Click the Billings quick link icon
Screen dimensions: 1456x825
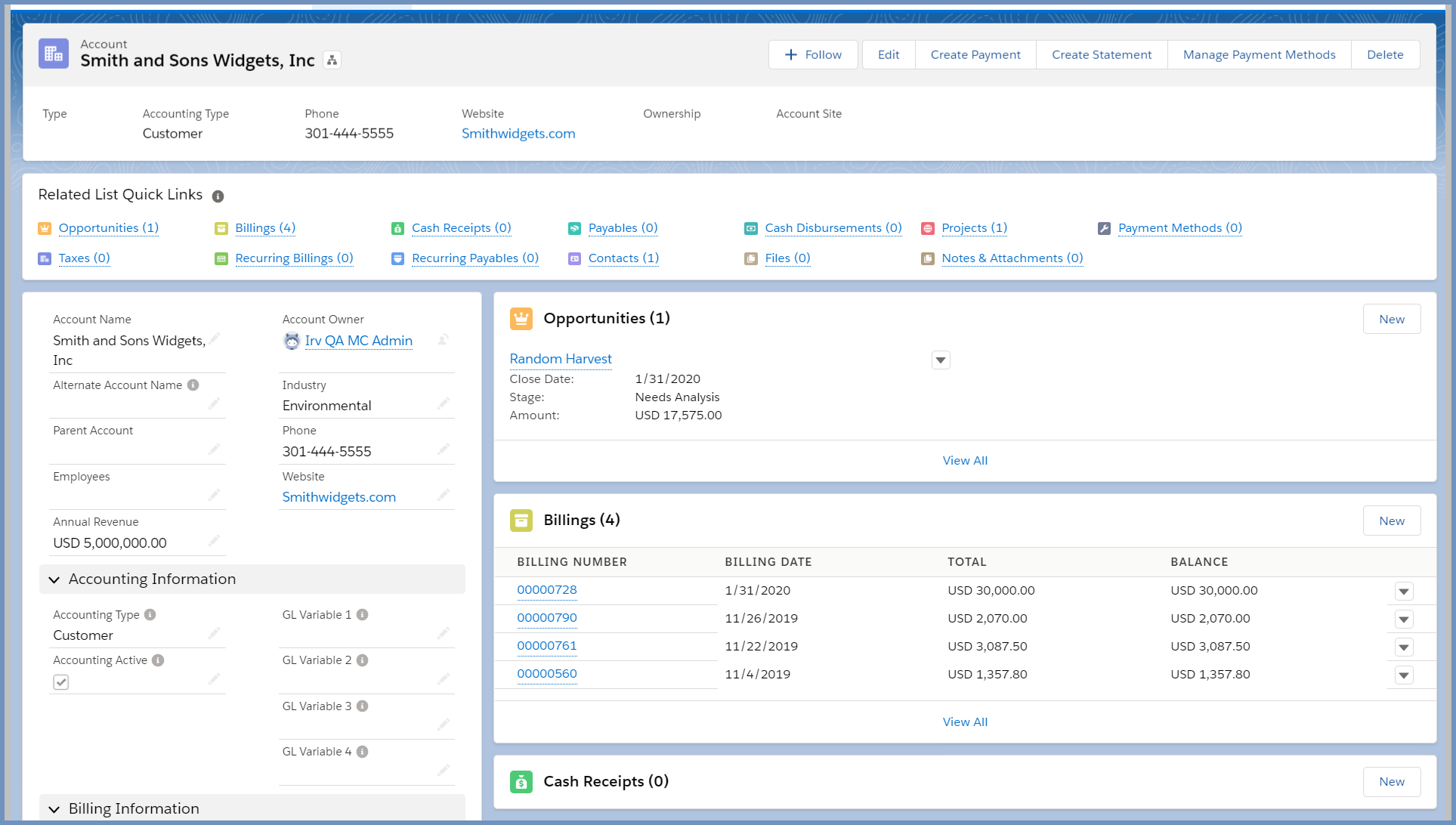point(221,228)
